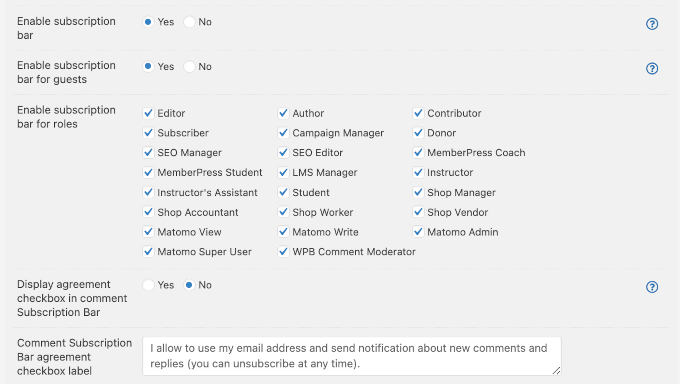Viewport: 680px width, 384px height.
Task: Uncheck WPB Comment Moderator role
Action: 283,252
